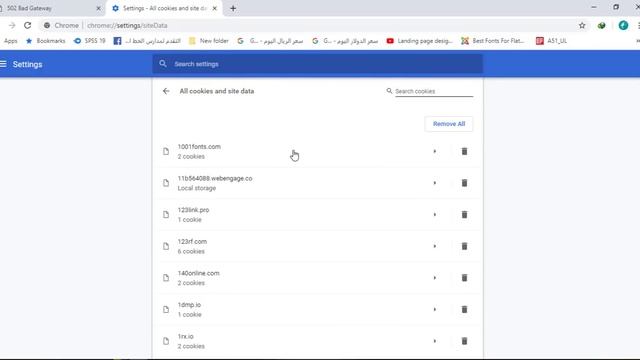Open the Settings hamburger menu
This screenshot has height=360, width=640.
coord(3,64)
